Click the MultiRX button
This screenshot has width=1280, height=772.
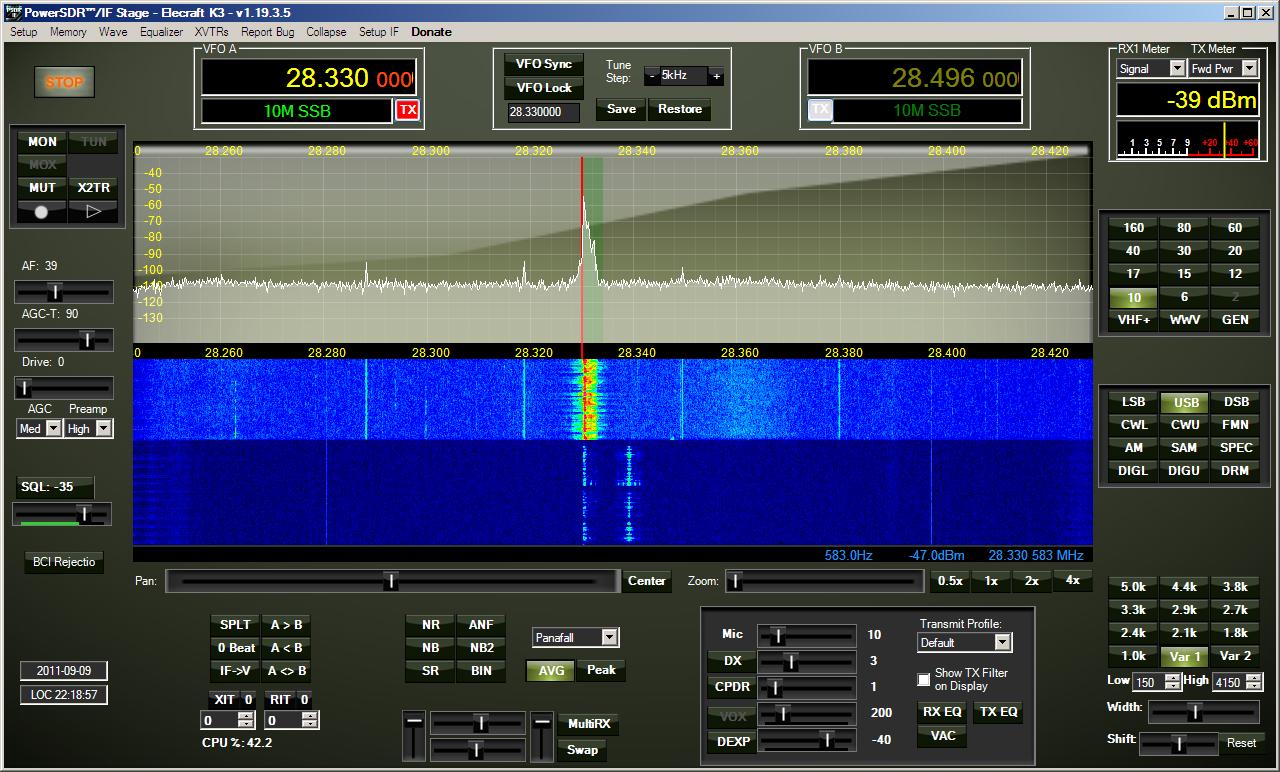tap(588, 724)
